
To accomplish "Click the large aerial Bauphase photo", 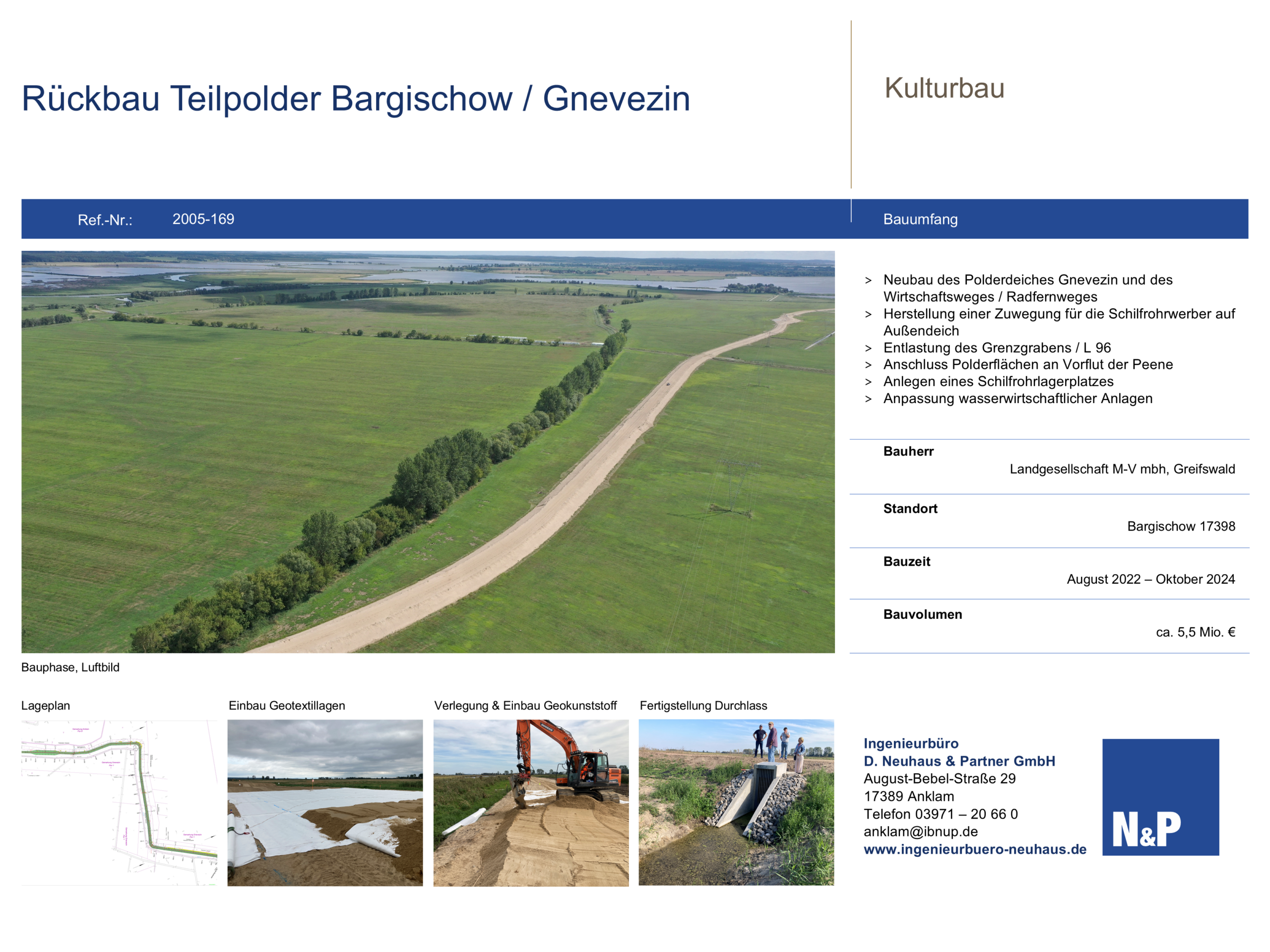I will 428,452.
